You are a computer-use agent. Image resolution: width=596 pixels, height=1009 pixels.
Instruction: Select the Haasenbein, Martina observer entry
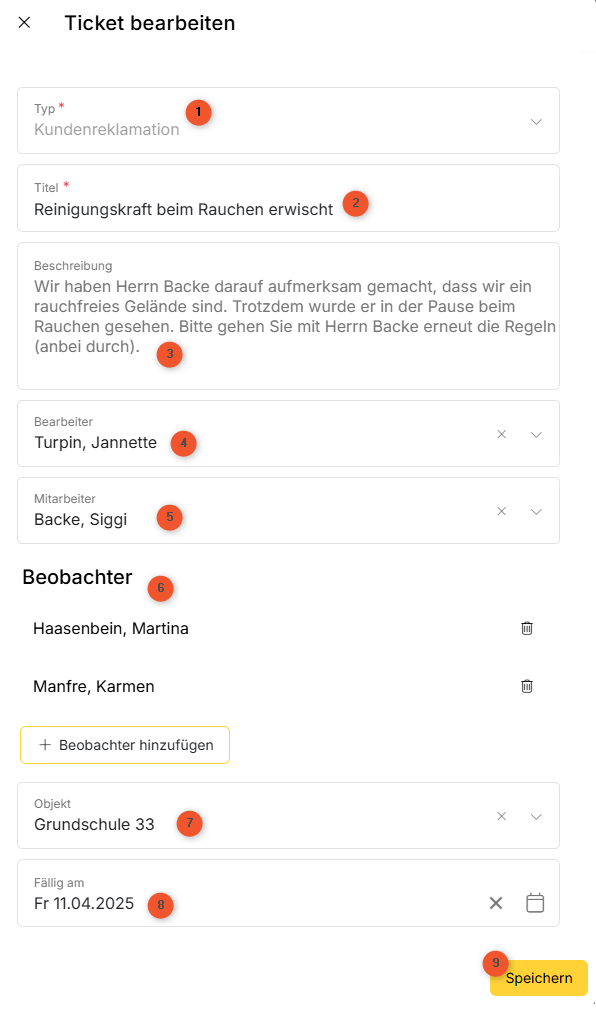pos(111,629)
